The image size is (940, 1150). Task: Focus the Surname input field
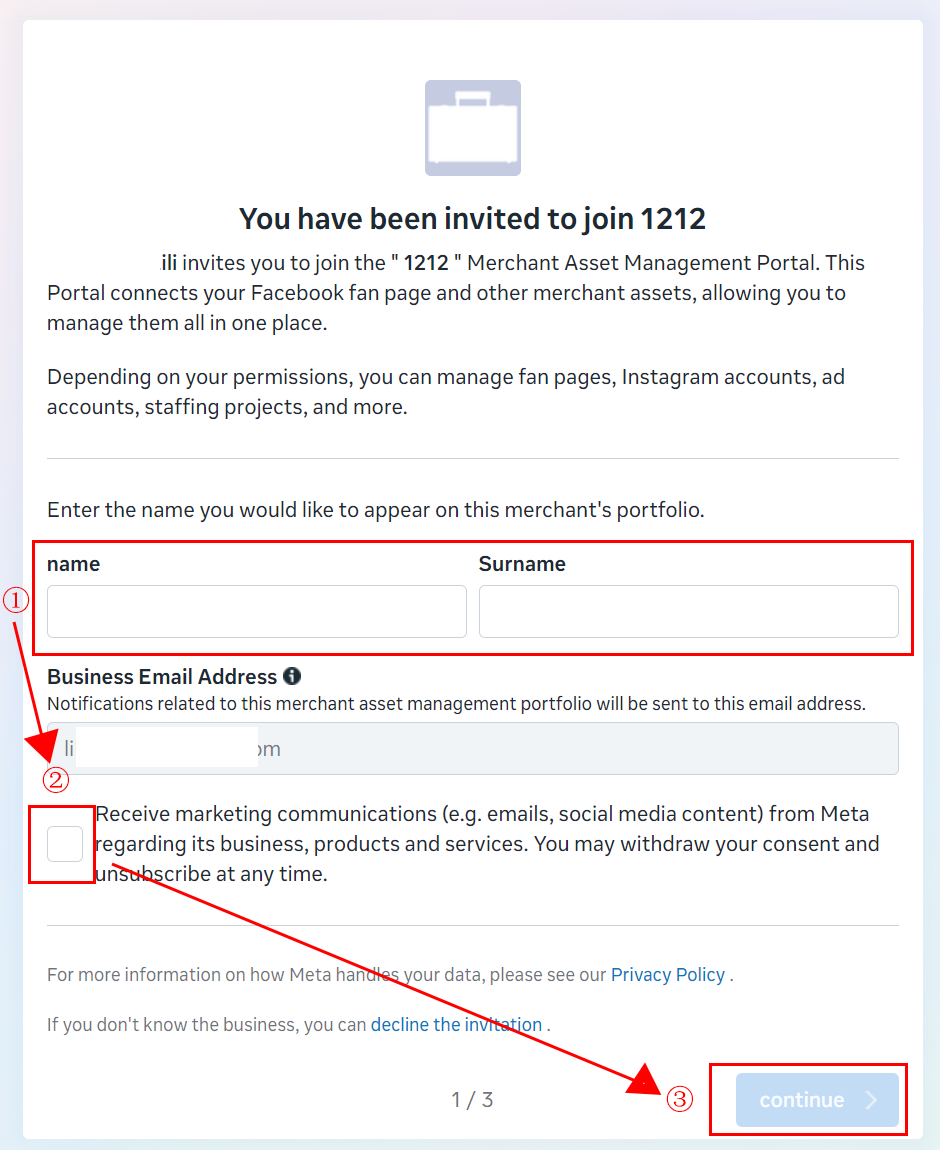tap(689, 611)
